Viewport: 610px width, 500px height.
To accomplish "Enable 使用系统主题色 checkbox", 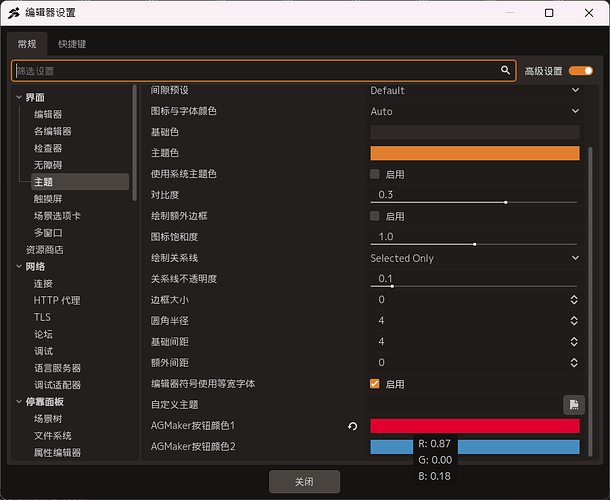I will [375, 174].
